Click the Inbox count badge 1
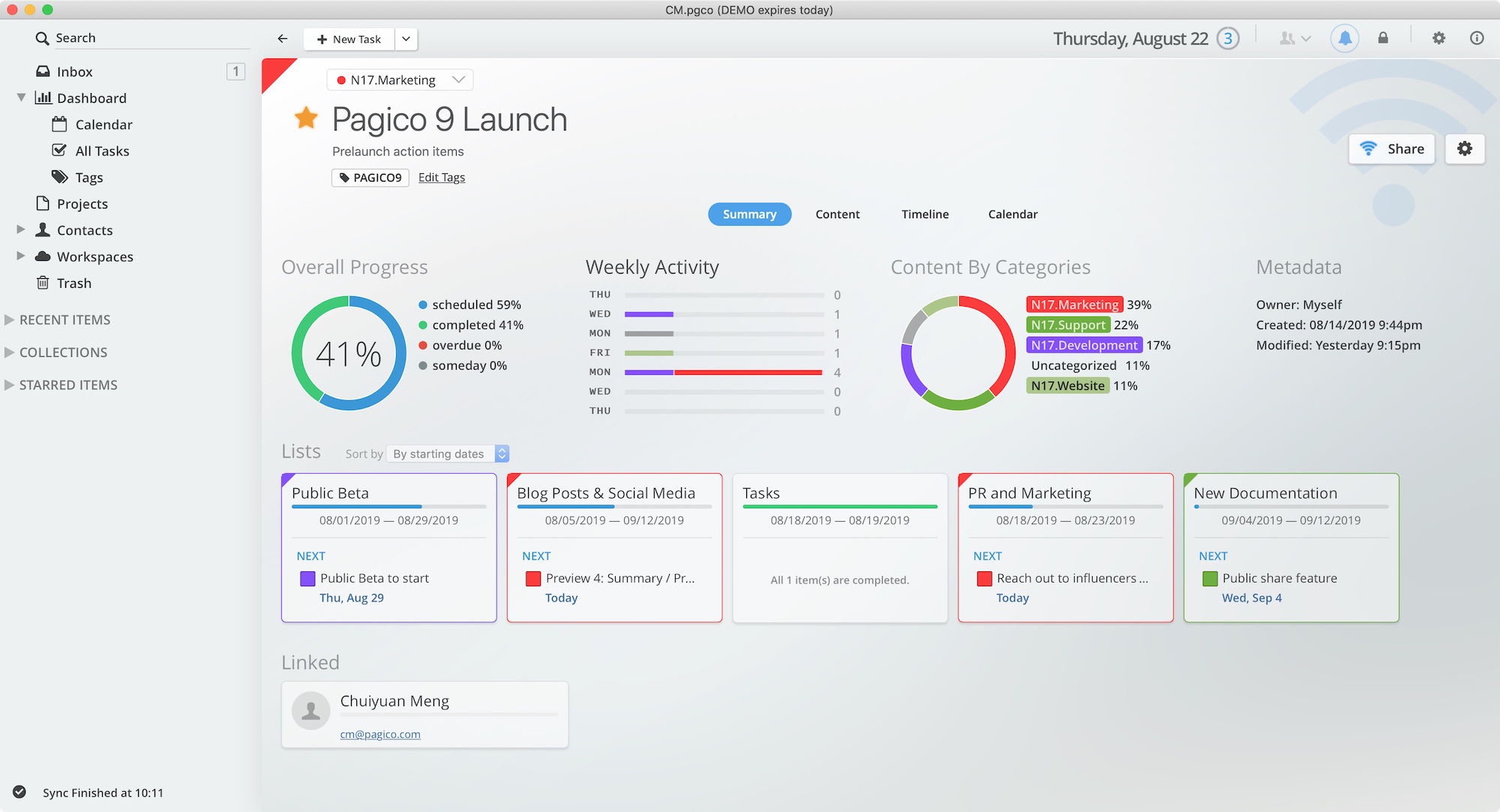Image resolution: width=1500 pixels, height=812 pixels. (235, 71)
